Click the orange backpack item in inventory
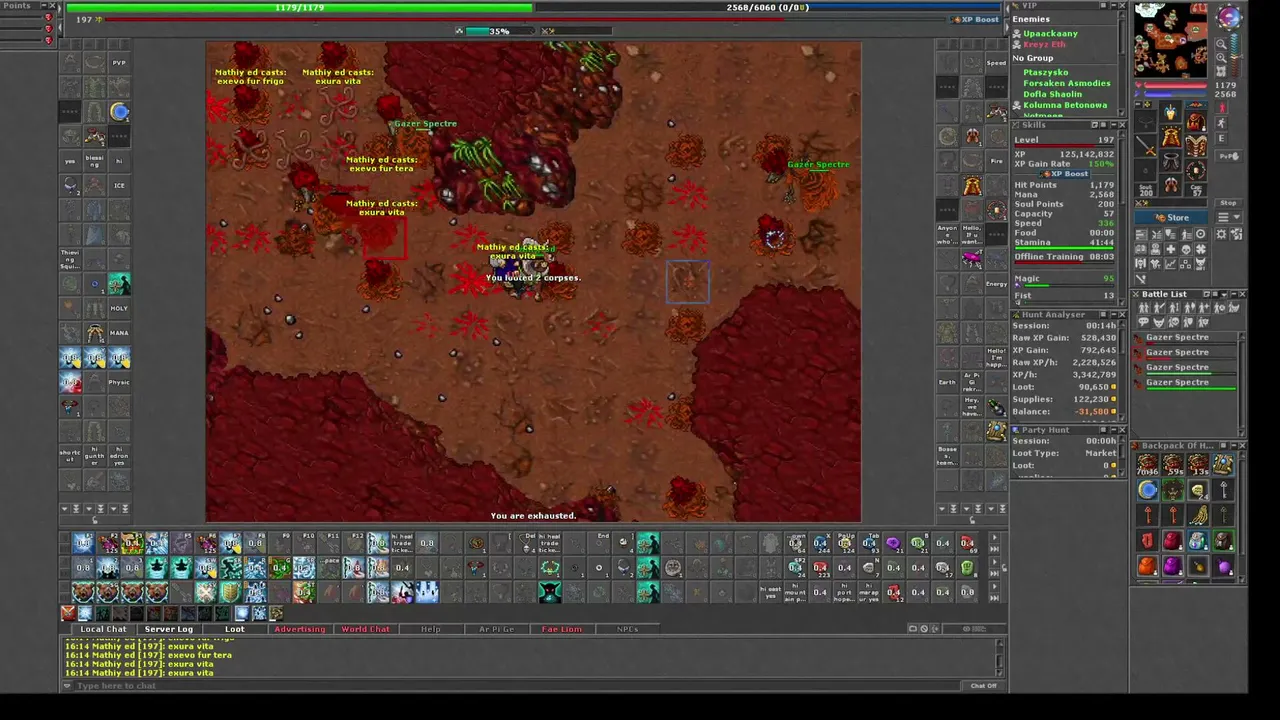 (x=1148, y=567)
